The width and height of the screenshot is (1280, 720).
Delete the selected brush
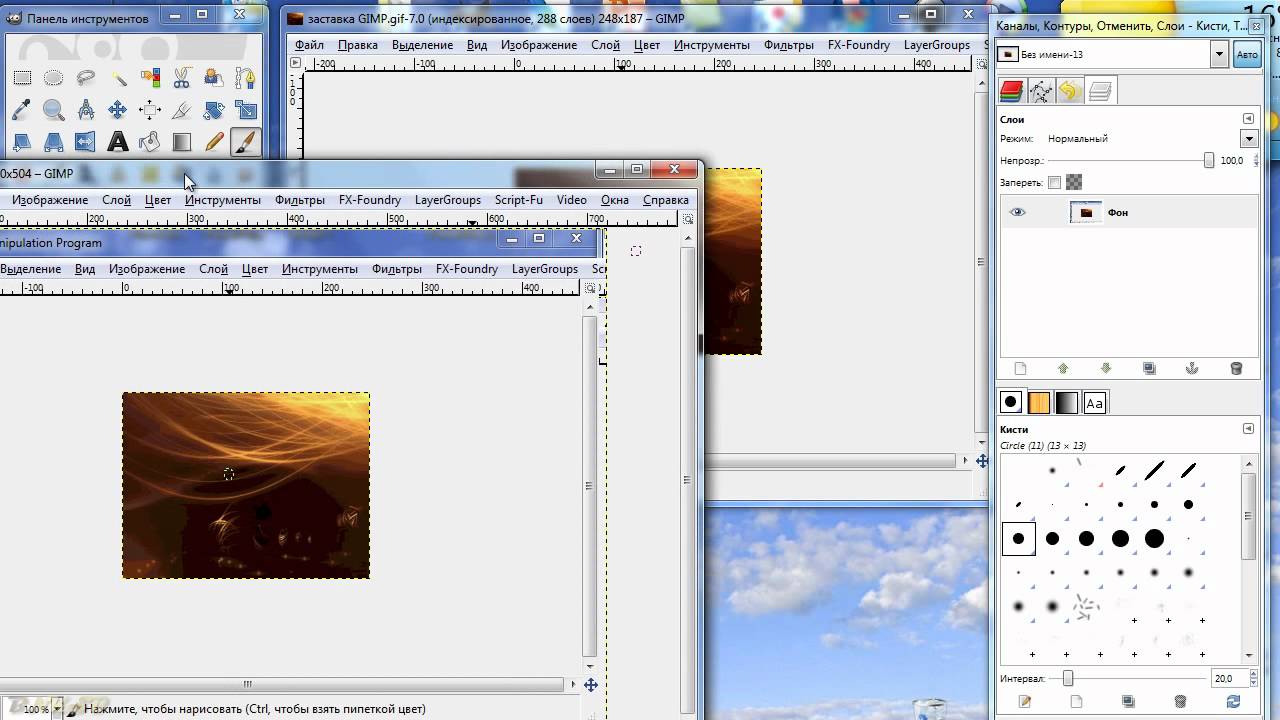[1180, 701]
